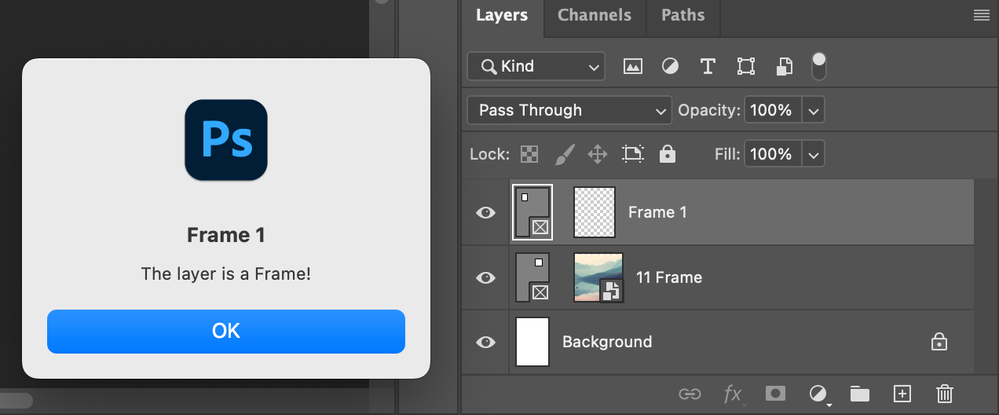999x415 pixels.
Task: Click OK in the Frame 1 dialog
Action: click(226, 331)
